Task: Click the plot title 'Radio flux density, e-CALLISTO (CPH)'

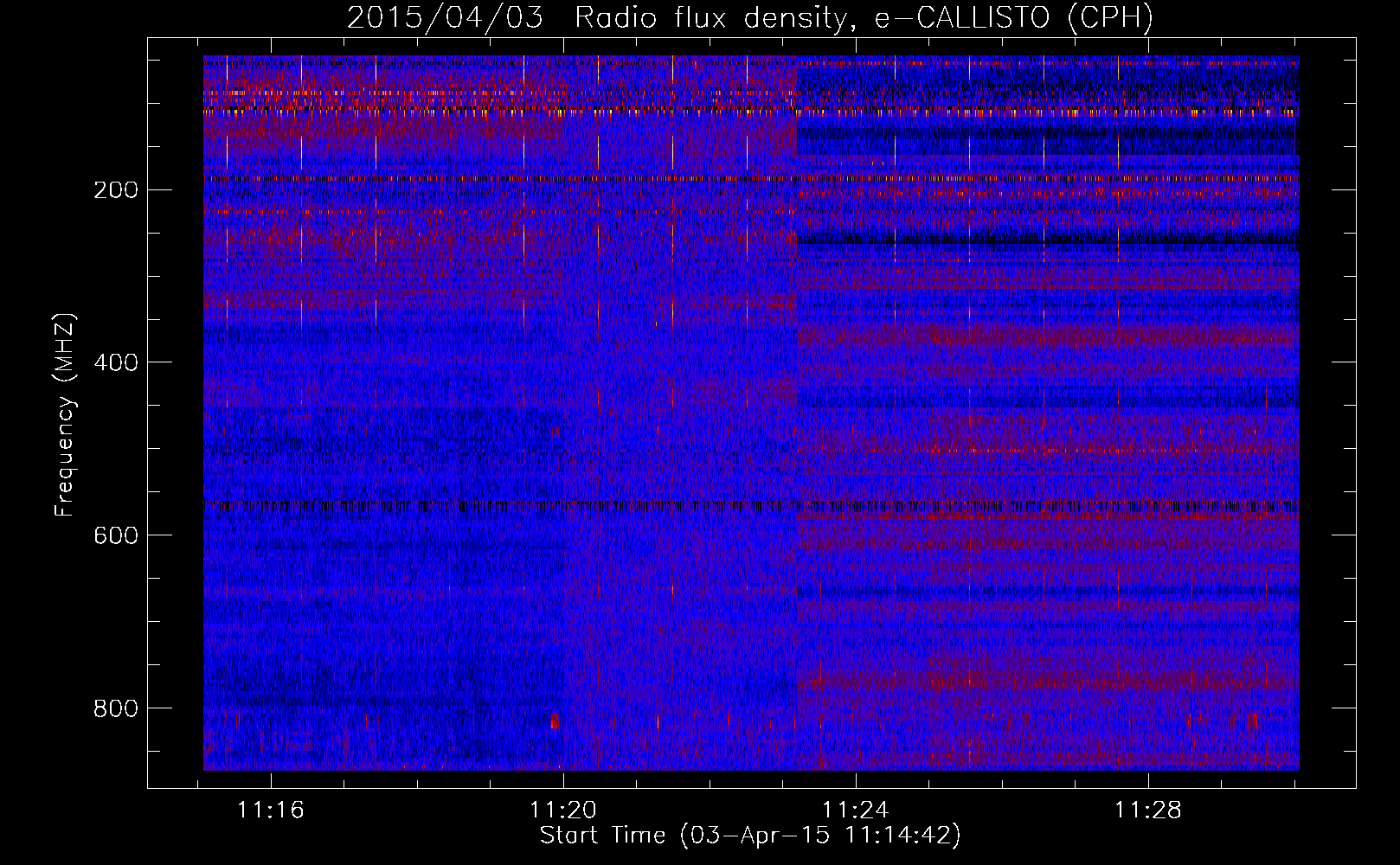Action: coord(864,17)
